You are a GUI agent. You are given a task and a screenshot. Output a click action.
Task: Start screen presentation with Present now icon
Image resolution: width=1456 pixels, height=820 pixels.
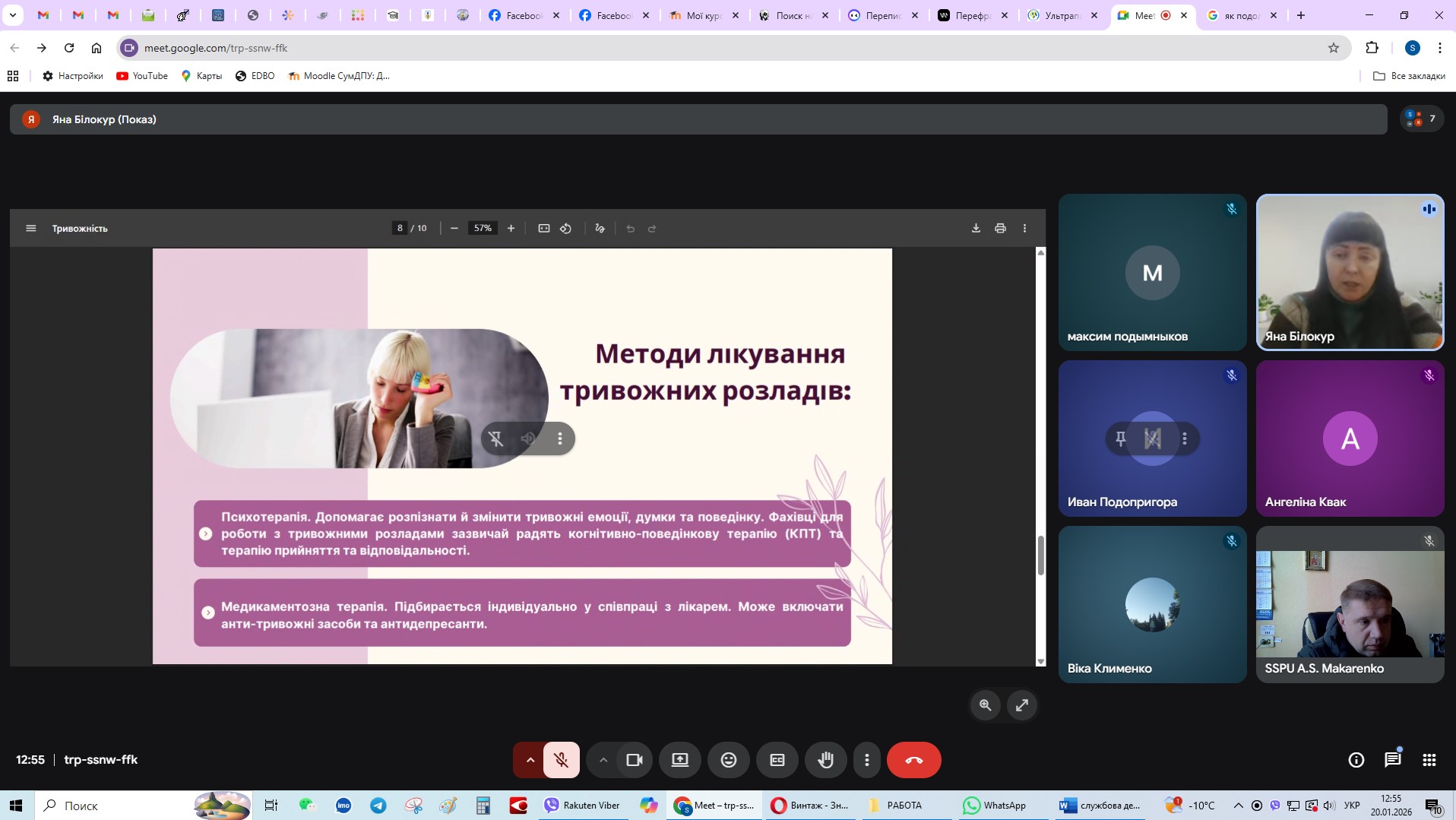click(x=679, y=760)
